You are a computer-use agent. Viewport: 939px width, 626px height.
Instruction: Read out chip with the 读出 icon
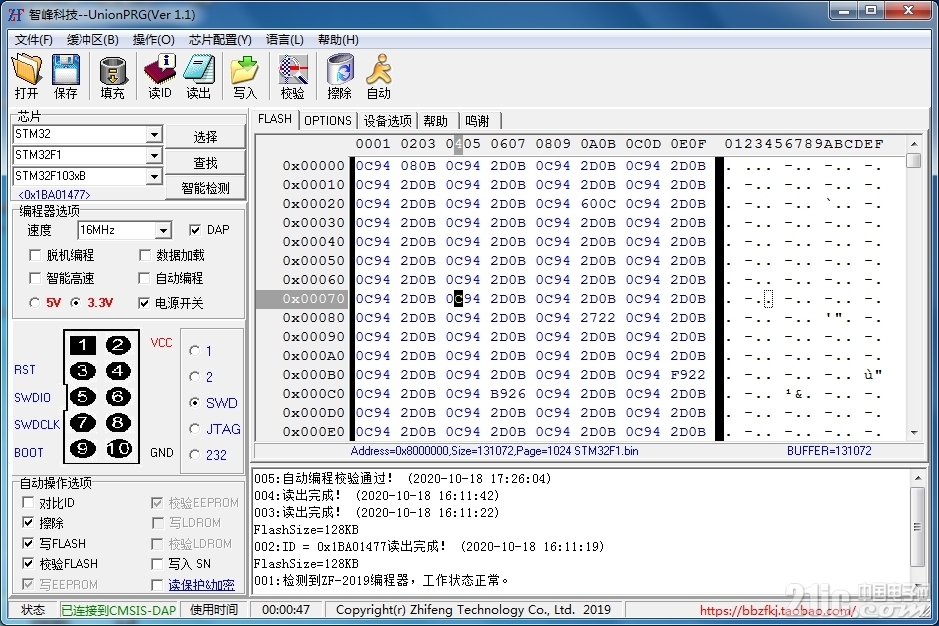(199, 76)
